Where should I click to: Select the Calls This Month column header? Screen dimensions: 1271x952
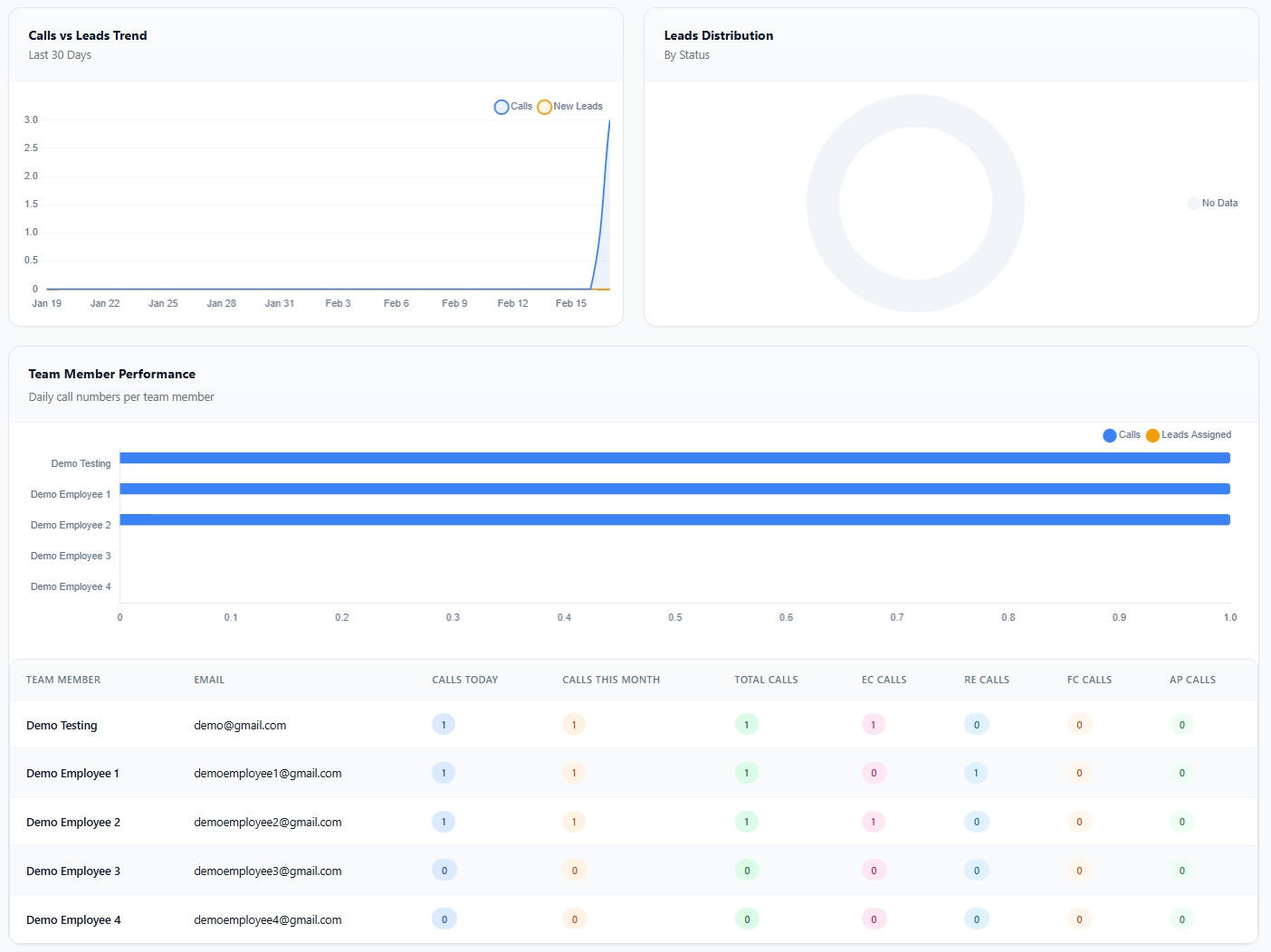pos(611,680)
